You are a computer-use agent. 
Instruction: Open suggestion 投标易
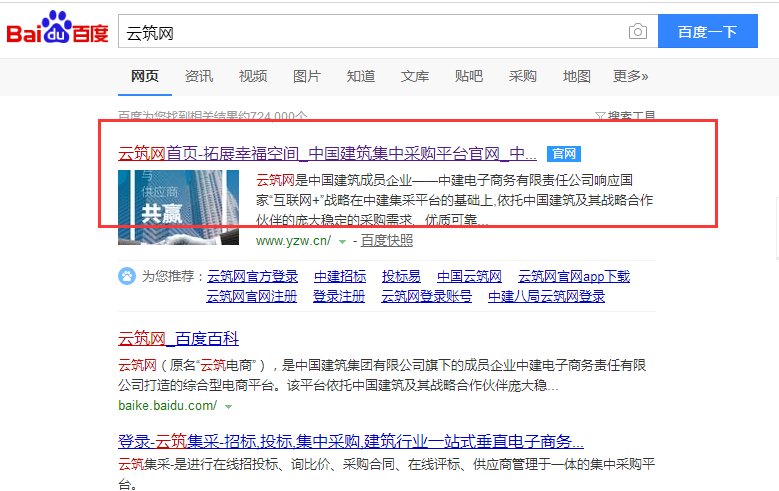[401, 276]
